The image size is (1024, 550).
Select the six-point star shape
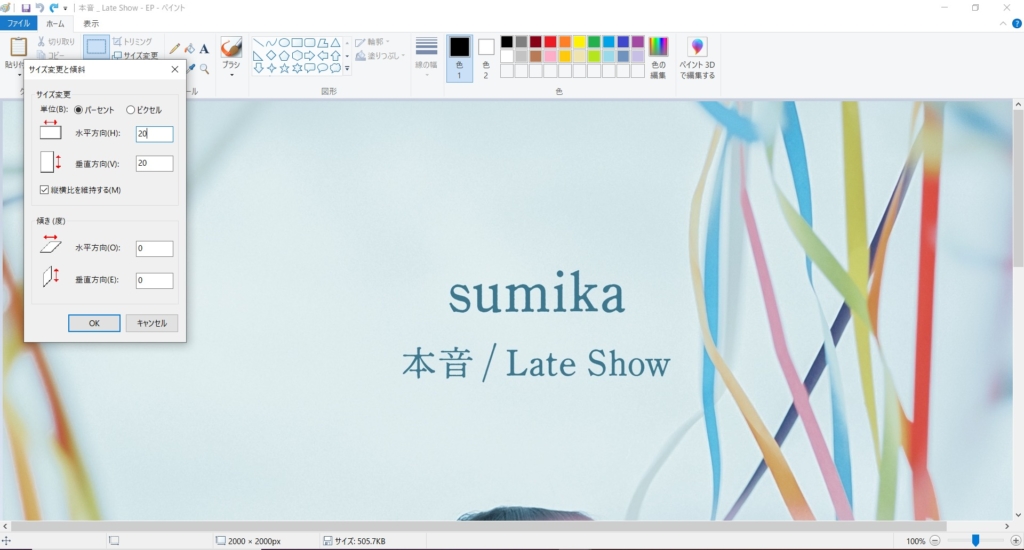click(296, 68)
